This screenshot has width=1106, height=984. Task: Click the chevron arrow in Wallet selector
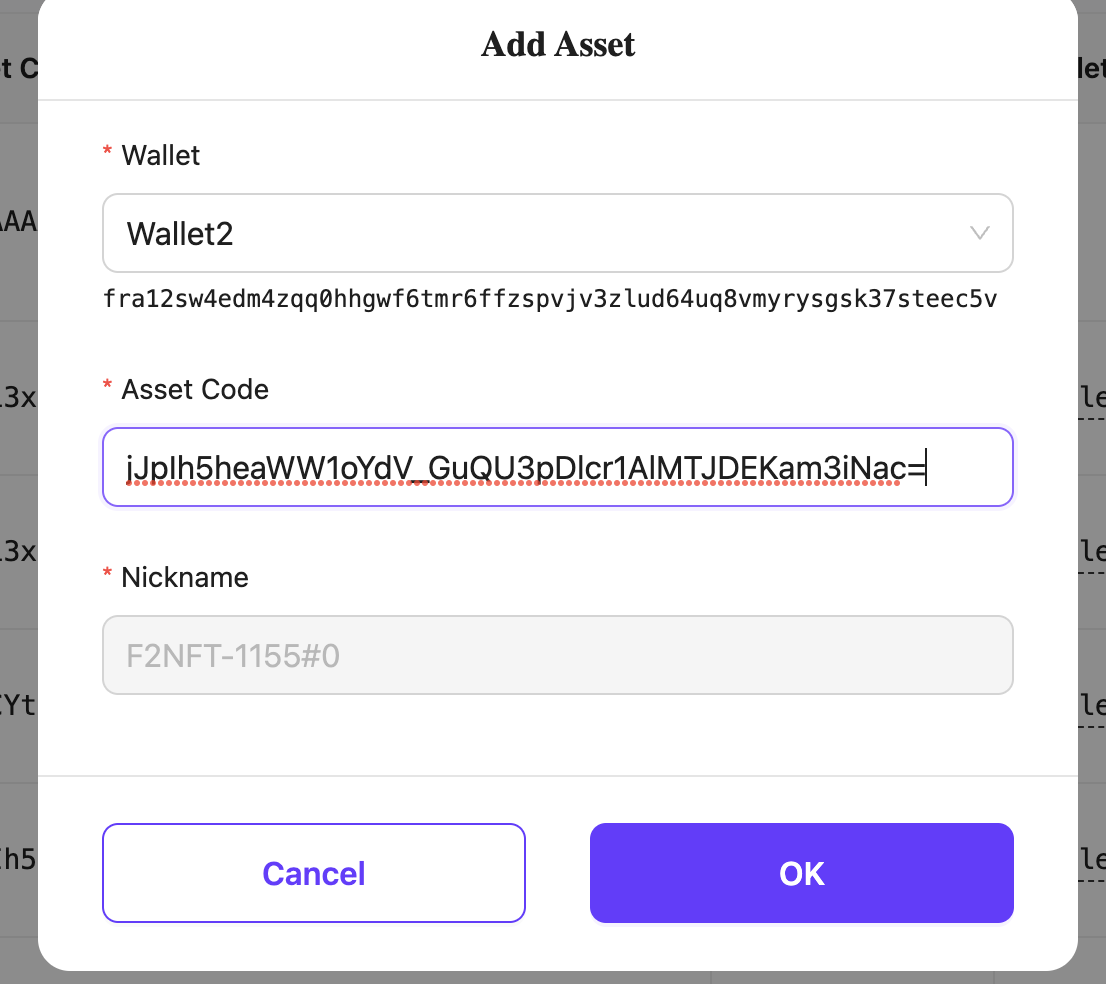(x=979, y=233)
